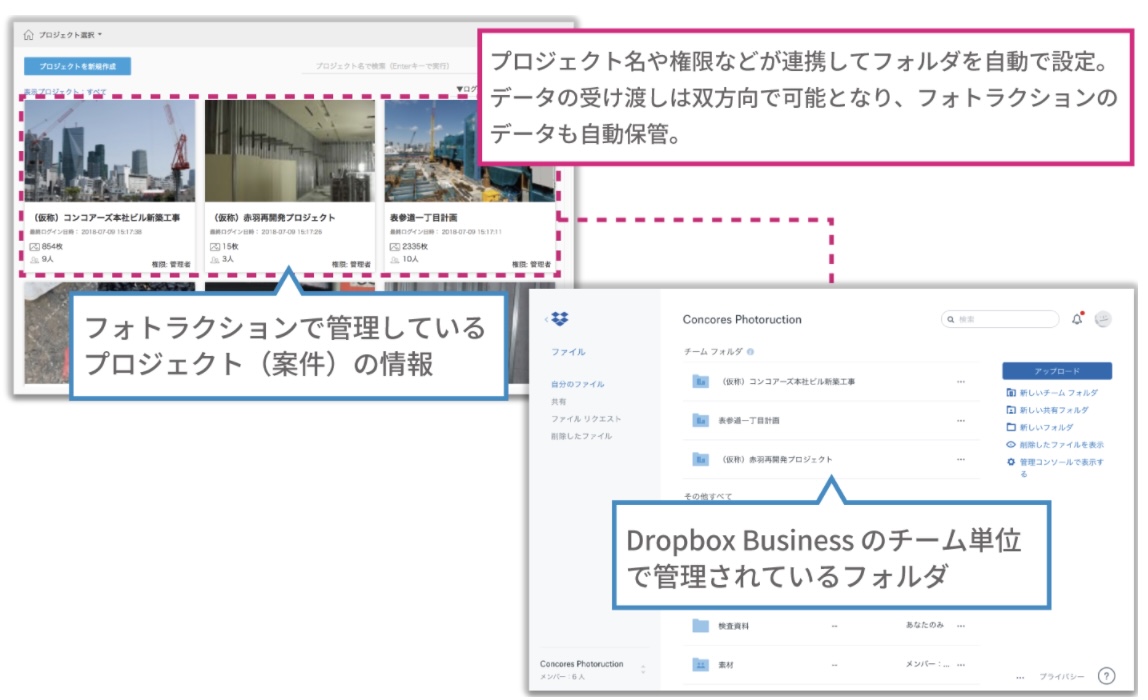Click the プライバシー footer link
Viewport: 1148px width, 700px height.
tap(1062, 677)
